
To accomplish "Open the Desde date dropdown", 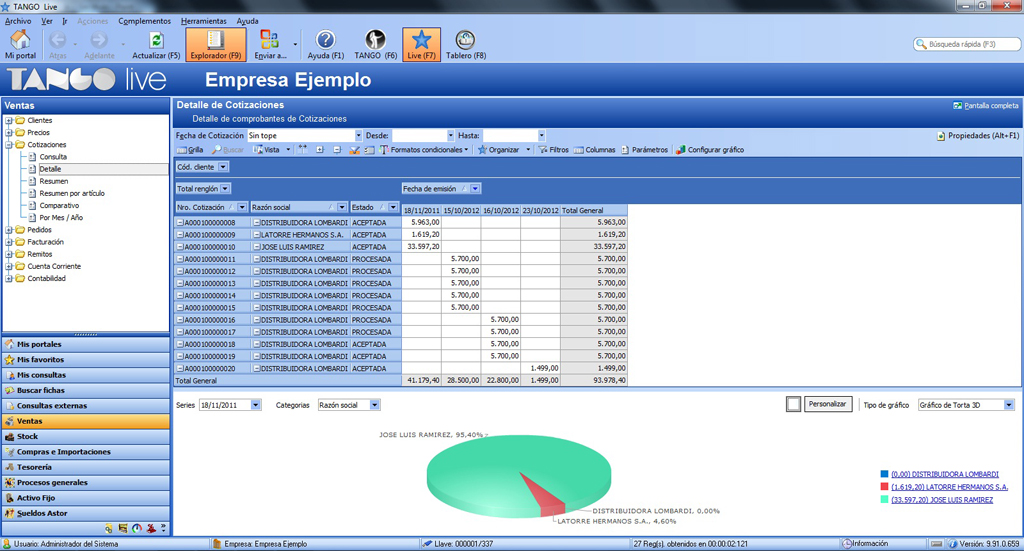I will [x=451, y=136].
